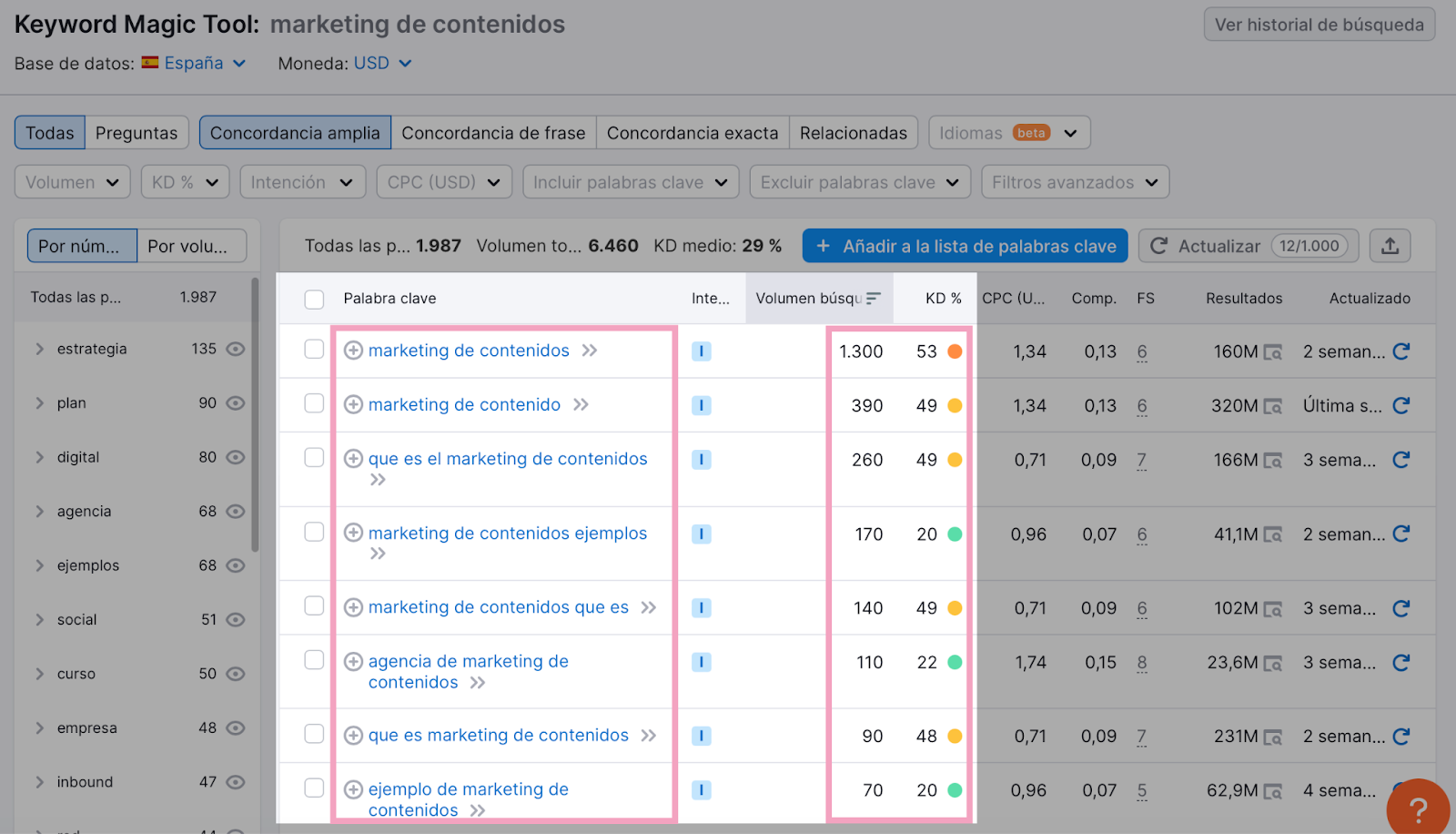Open the Intención filter dropdown

pyautogui.click(x=303, y=182)
